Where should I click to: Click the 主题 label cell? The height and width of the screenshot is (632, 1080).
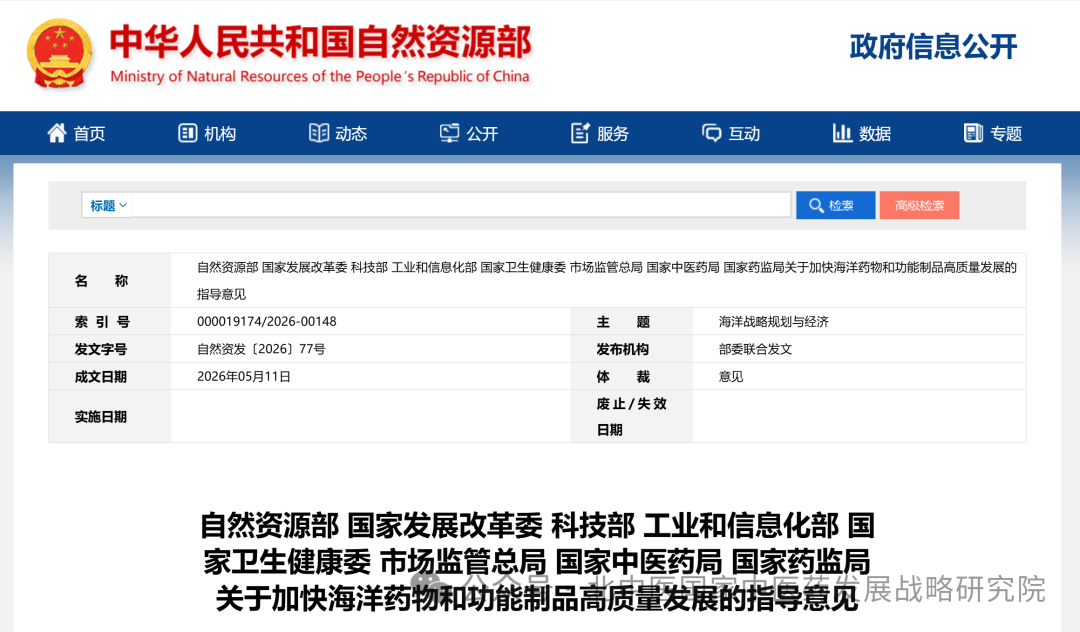click(632, 322)
